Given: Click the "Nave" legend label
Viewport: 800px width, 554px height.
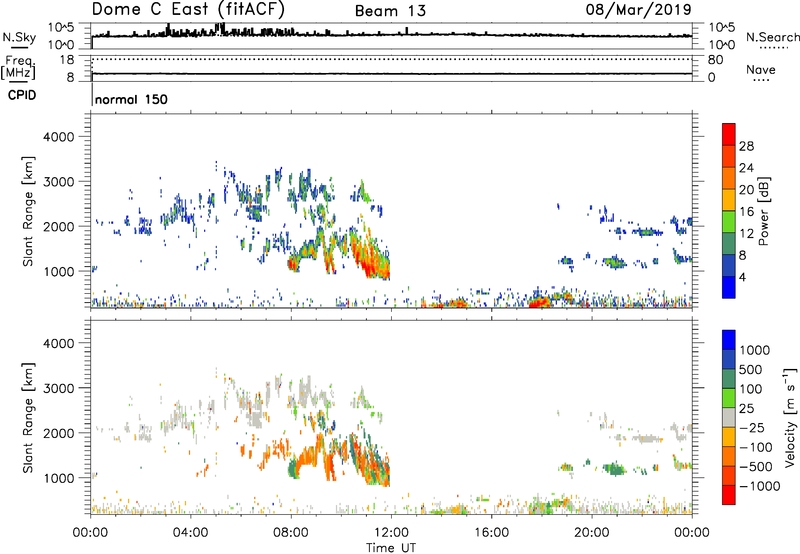Looking at the screenshot, I should pyautogui.click(x=760, y=69).
